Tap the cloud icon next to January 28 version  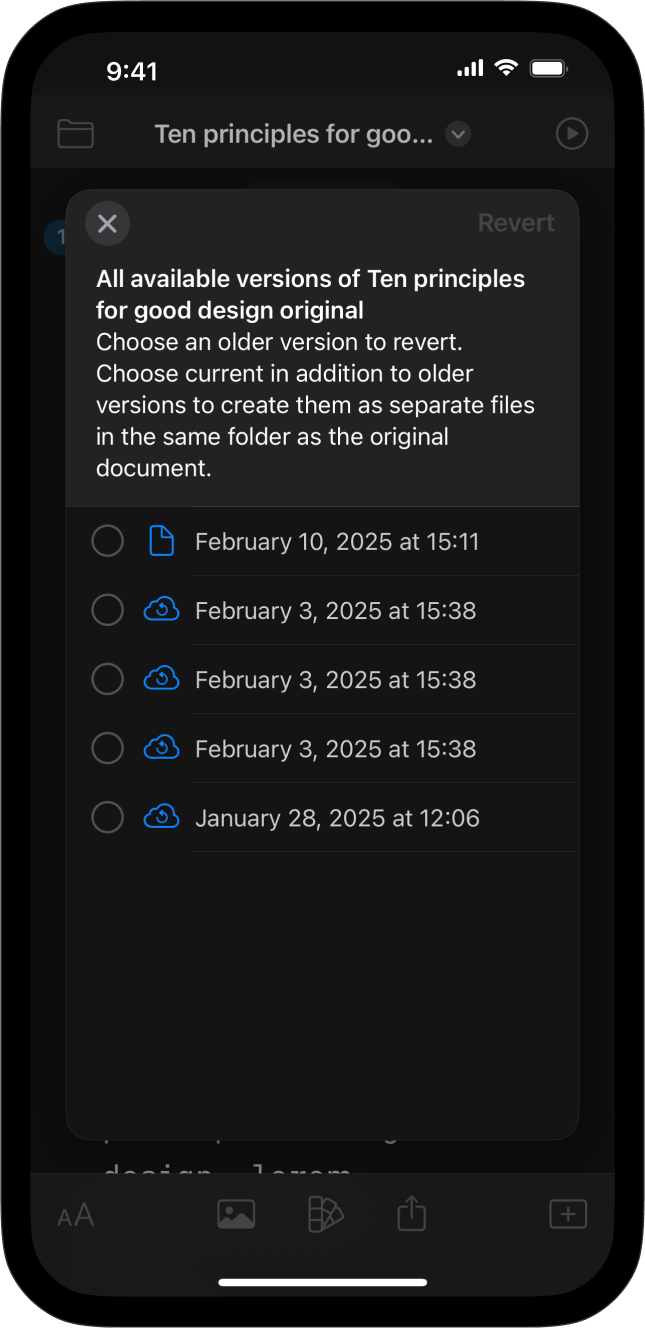pos(161,817)
